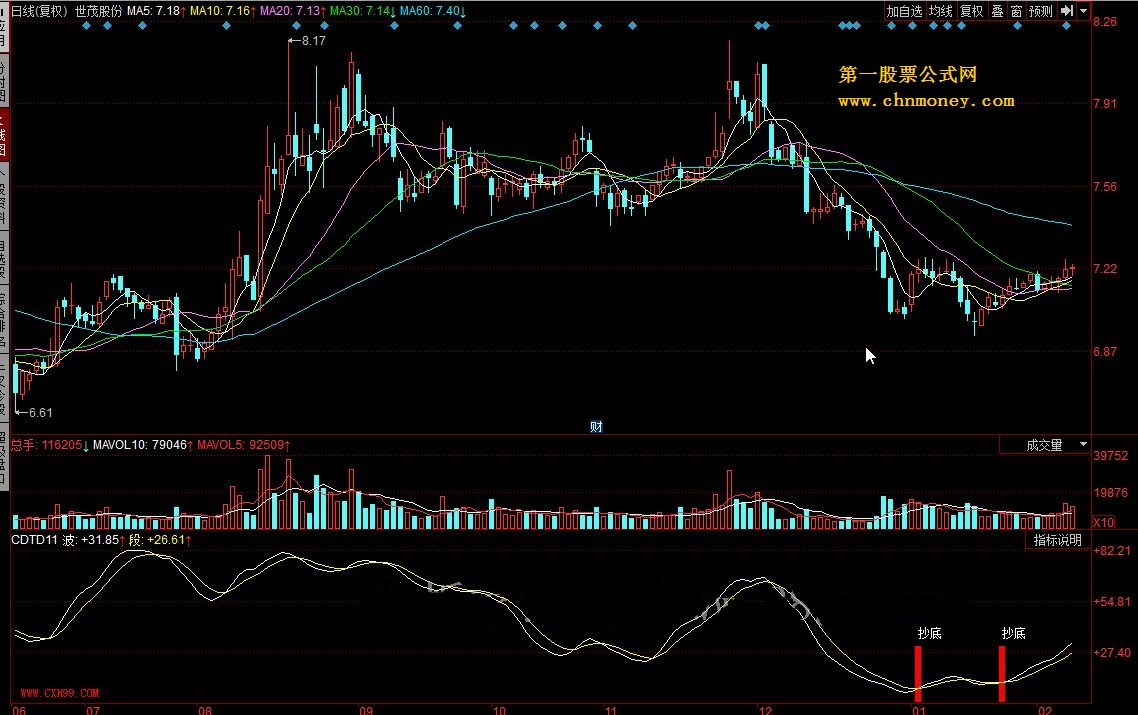The height and width of the screenshot is (715, 1138).
Task: Click the +82.21 indicator axis value
Action: point(1112,551)
